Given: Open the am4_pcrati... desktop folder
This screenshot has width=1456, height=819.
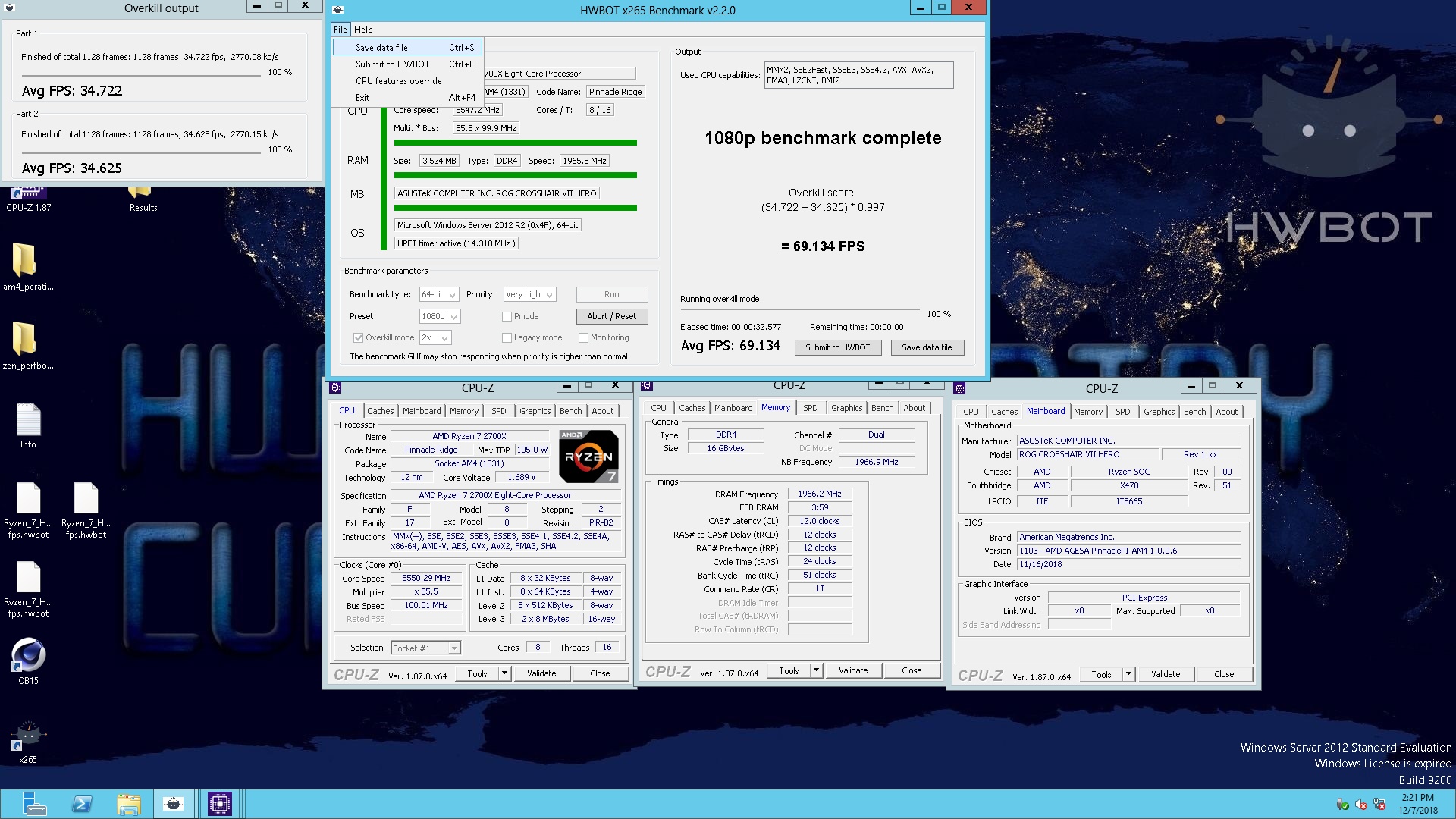Looking at the screenshot, I should [27, 267].
